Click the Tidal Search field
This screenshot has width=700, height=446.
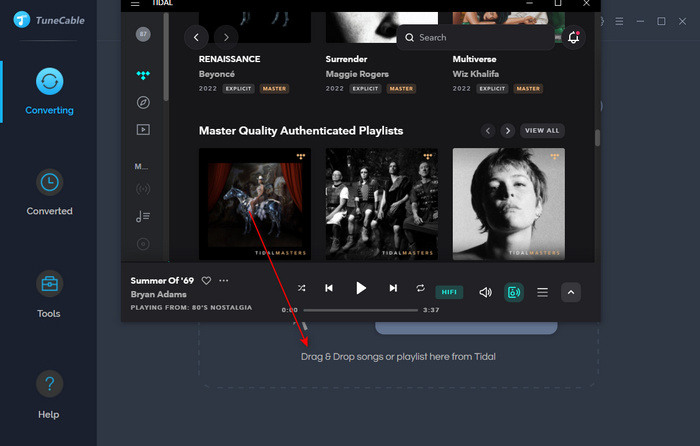point(475,38)
